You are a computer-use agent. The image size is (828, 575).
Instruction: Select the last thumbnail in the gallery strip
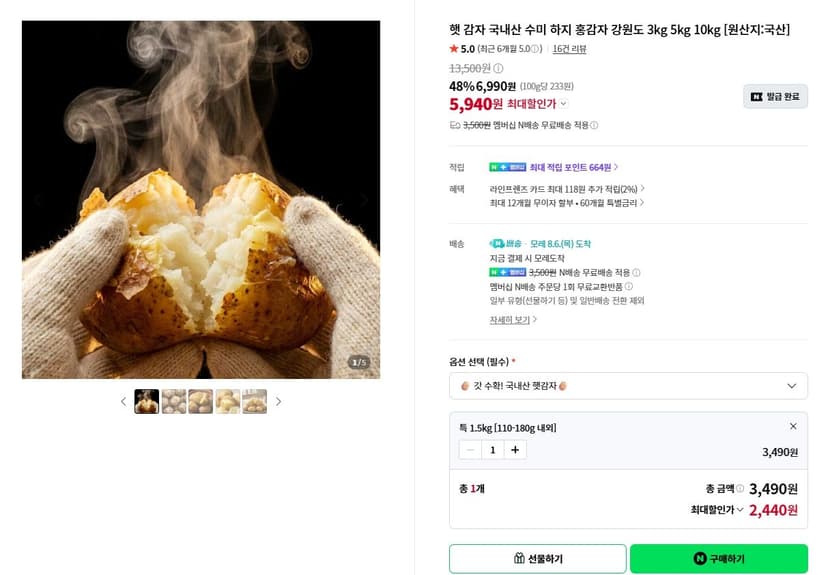[x=255, y=401]
